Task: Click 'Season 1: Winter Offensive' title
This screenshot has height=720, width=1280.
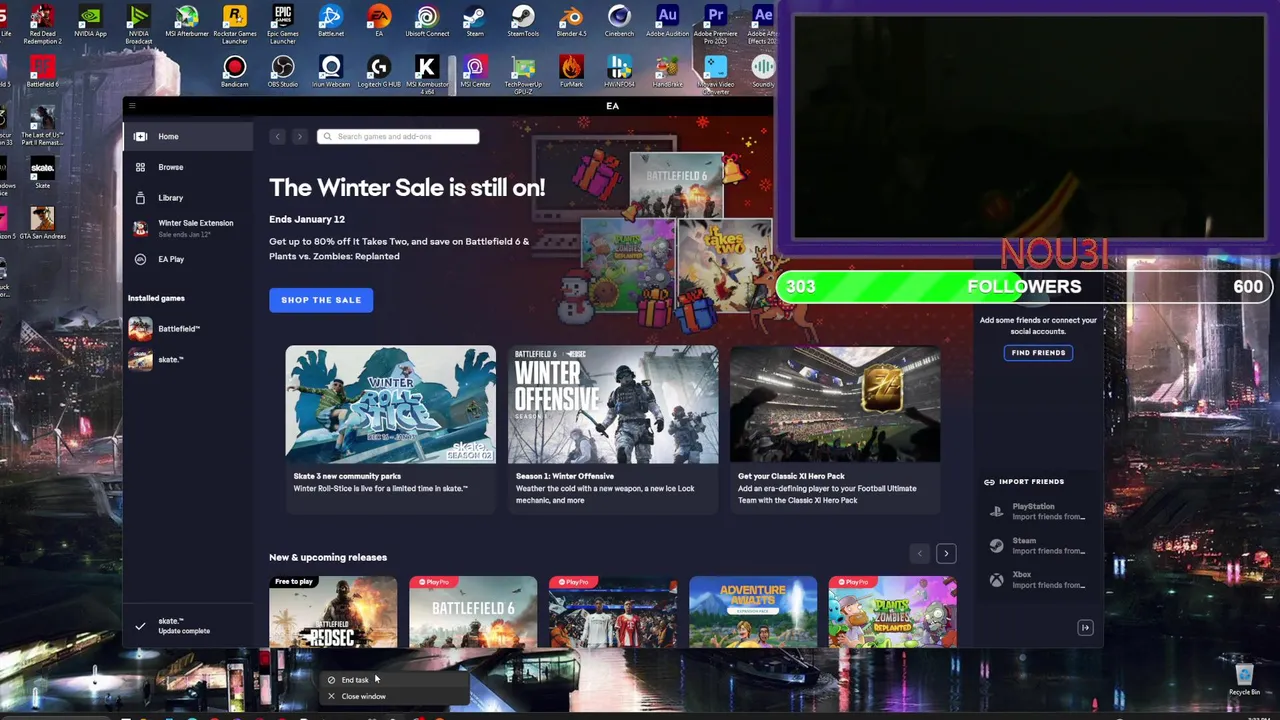Action: tap(565, 476)
